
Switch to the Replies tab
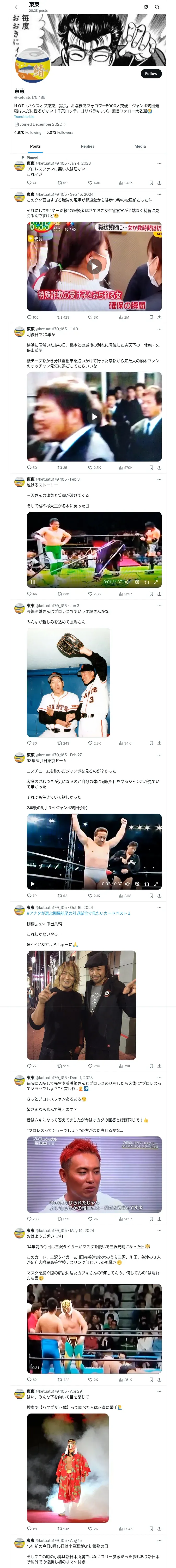pyautogui.click(x=87, y=146)
